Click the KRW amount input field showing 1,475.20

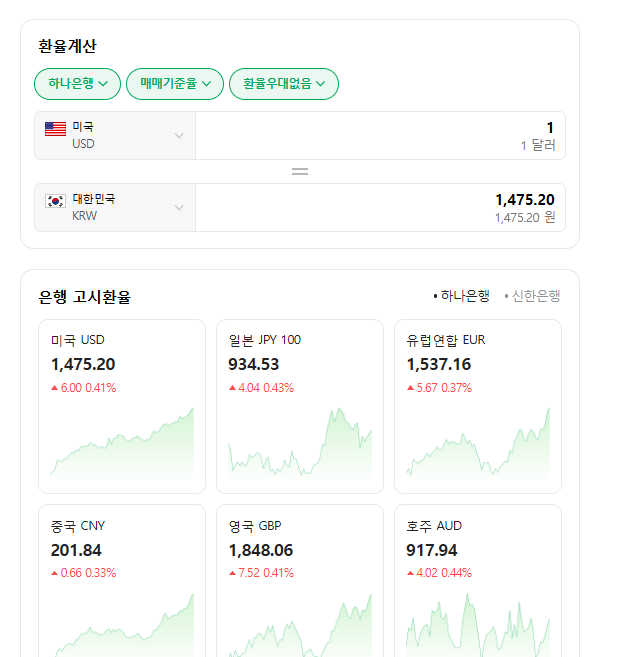[x=380, y=207]
